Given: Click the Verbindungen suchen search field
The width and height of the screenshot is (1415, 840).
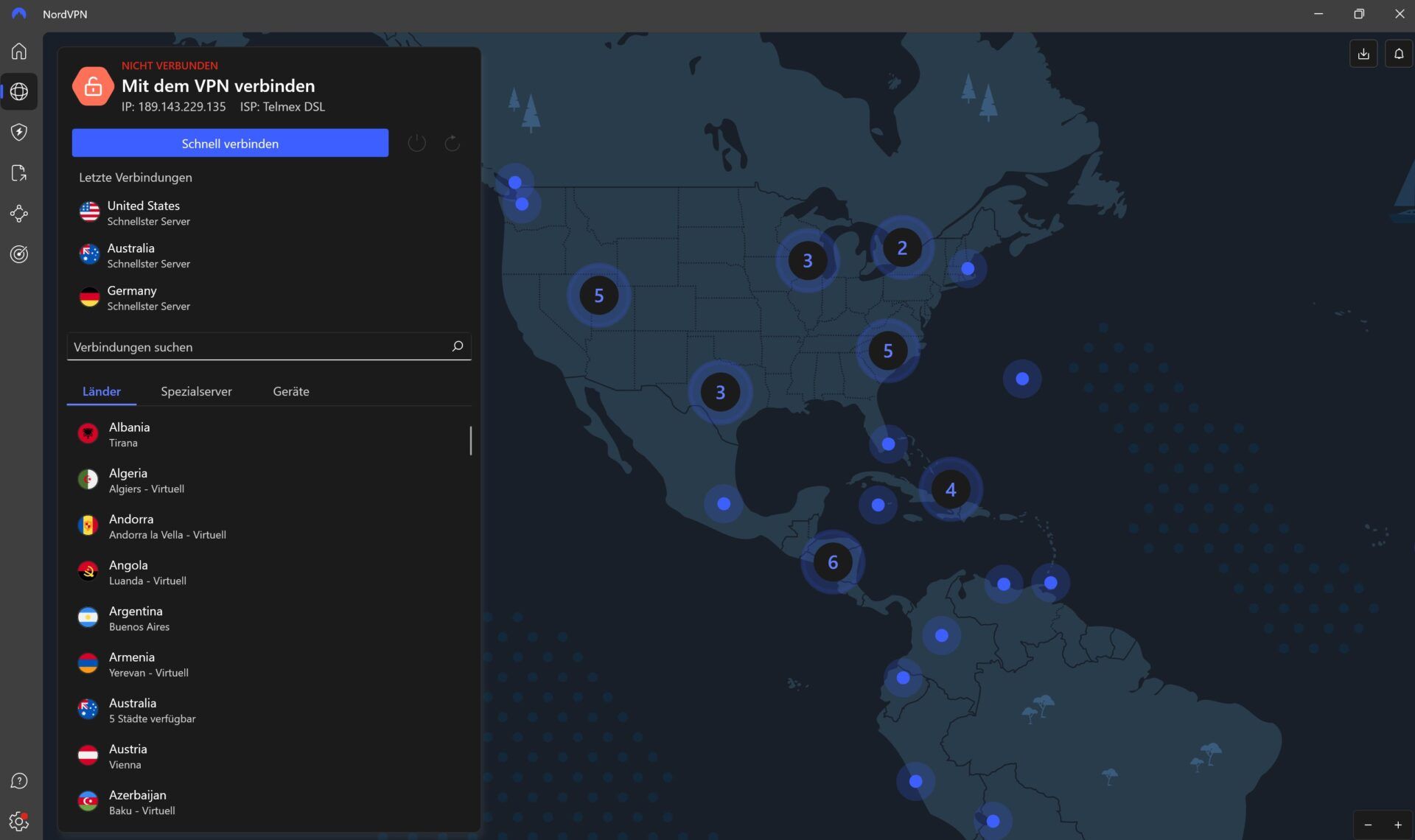Looking at the screenshot, I should pos(269,347).
